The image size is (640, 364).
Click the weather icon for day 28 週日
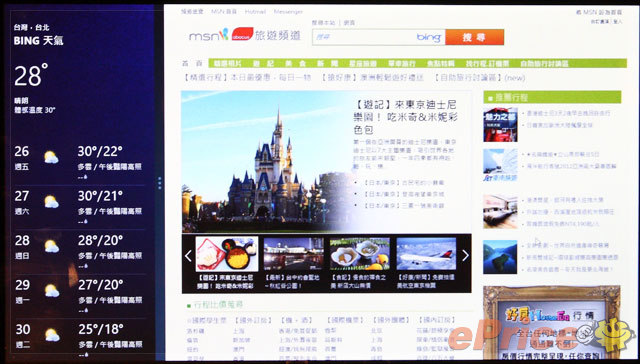click(51, 246)
